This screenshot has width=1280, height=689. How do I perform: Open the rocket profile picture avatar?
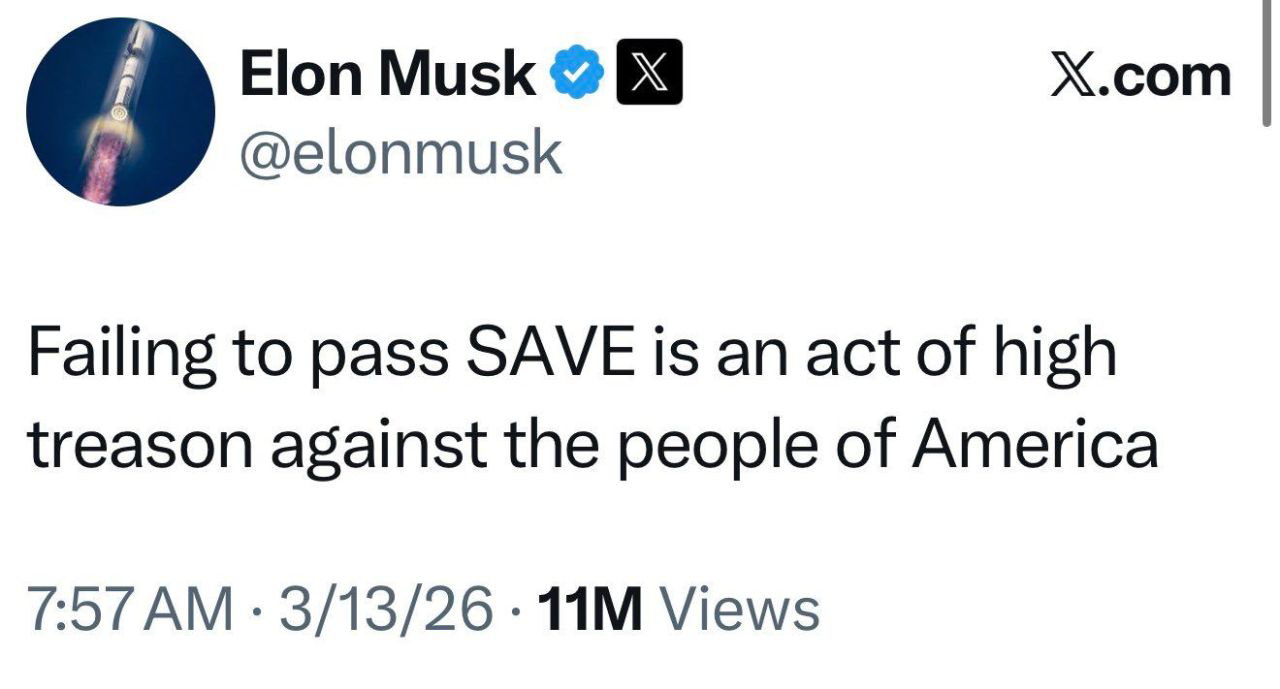(120, 112)
